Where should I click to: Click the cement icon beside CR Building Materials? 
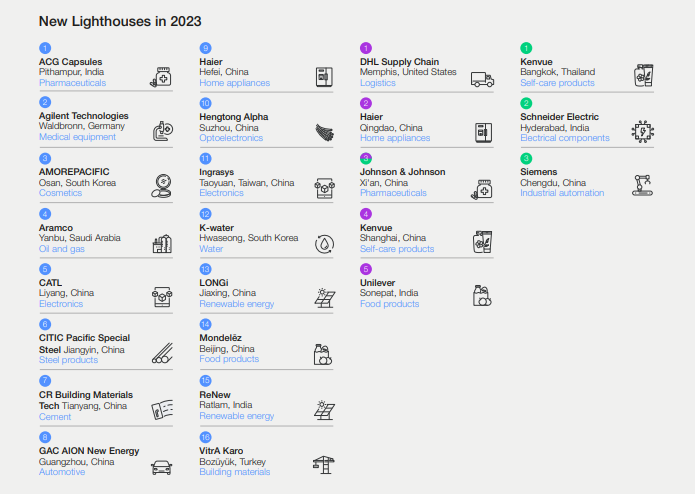coord(162,409)
